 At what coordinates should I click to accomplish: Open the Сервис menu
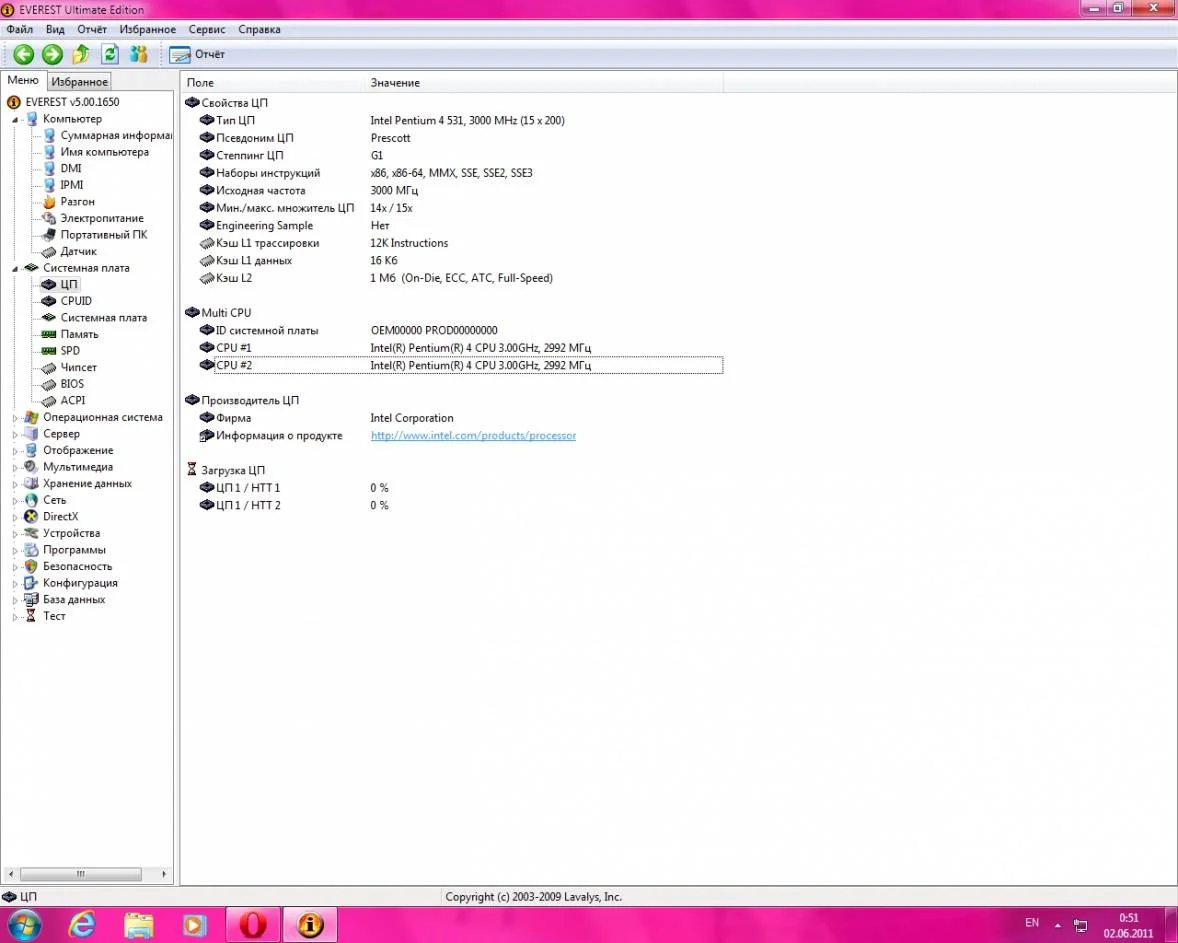point(207,29)
